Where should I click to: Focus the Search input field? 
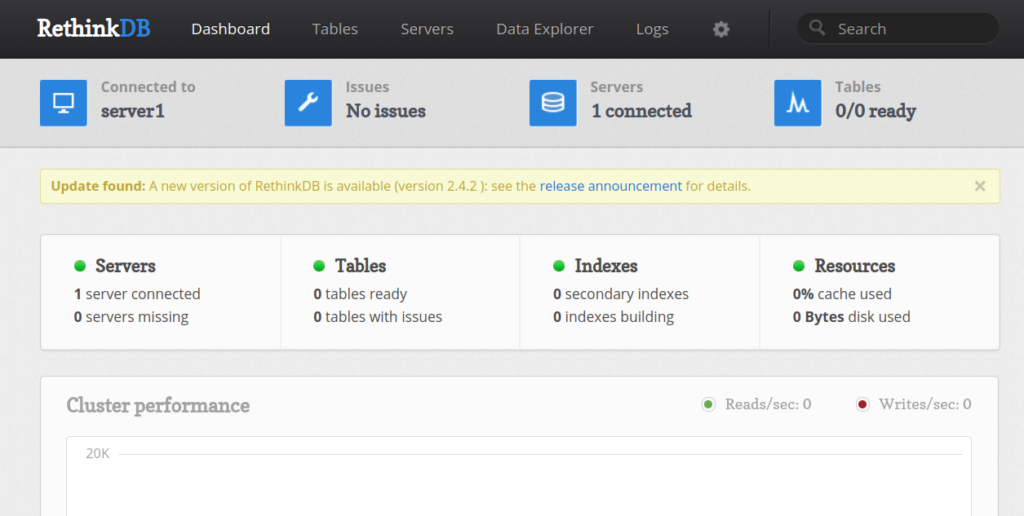coord(898,29)
